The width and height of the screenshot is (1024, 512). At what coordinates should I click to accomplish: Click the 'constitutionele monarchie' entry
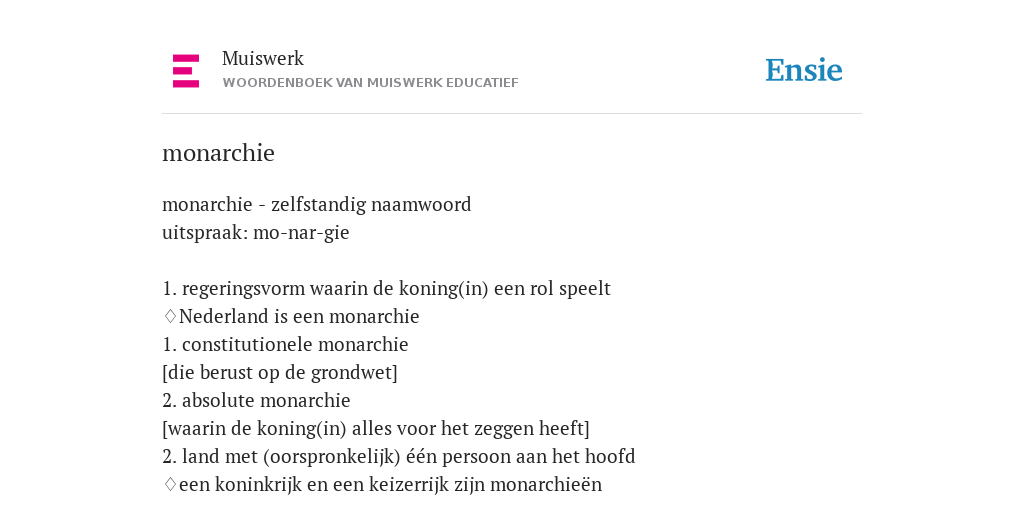click(x=295, y=345)
